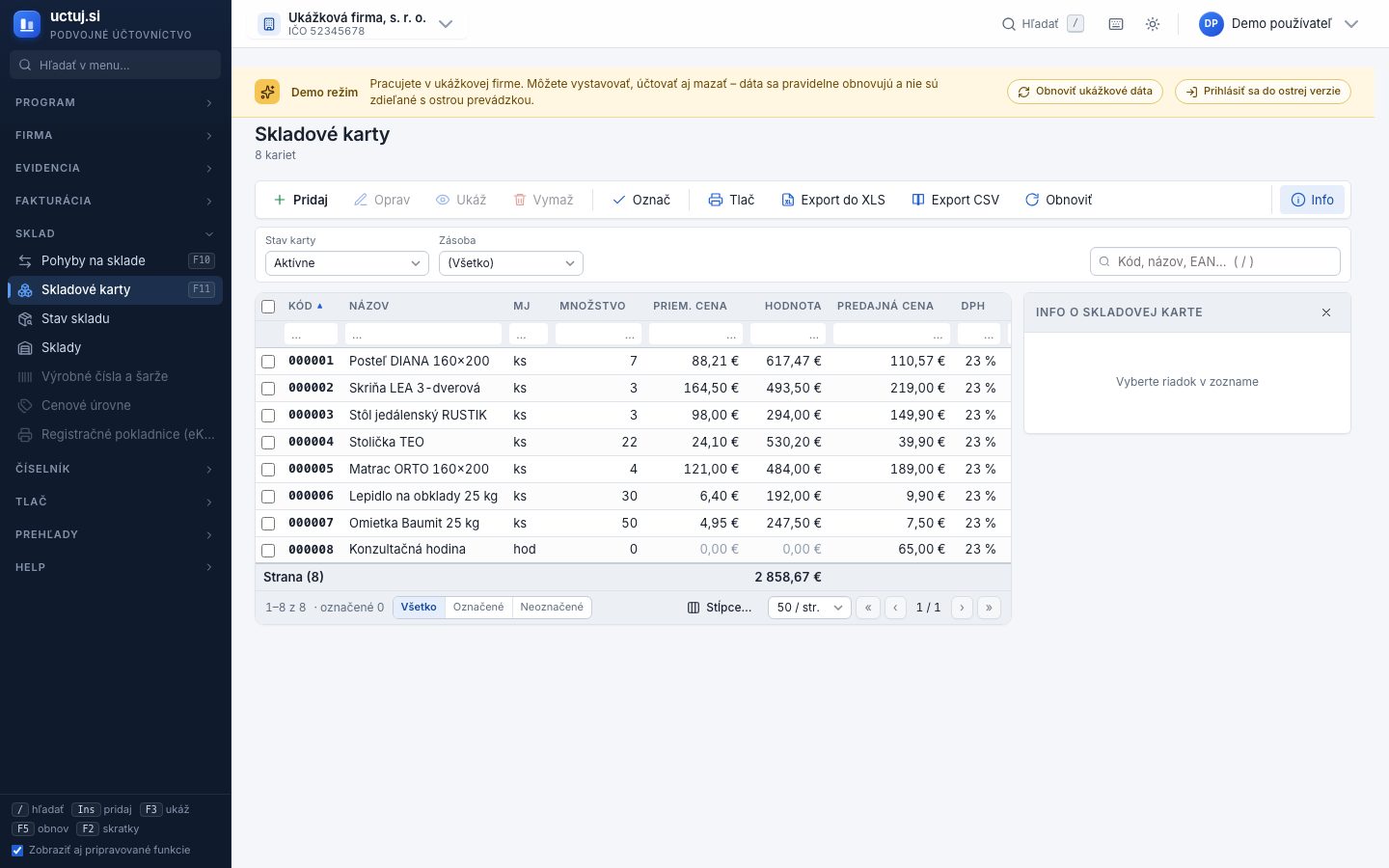1389x868 pixels.
Task: Open the company selector Ukážková firma
Action: click(357, 24)
